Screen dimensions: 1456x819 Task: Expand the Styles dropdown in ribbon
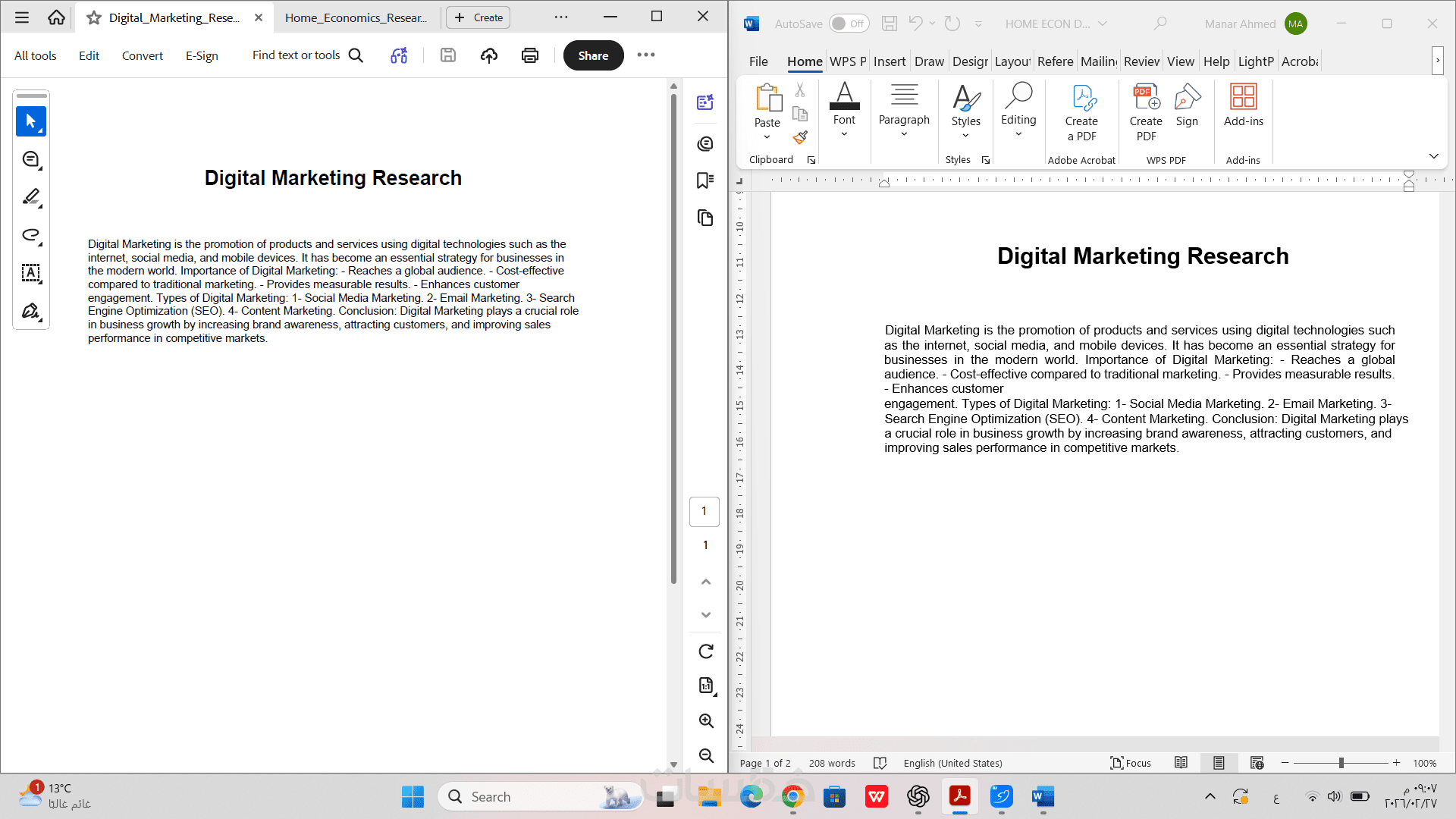(965, 136)
